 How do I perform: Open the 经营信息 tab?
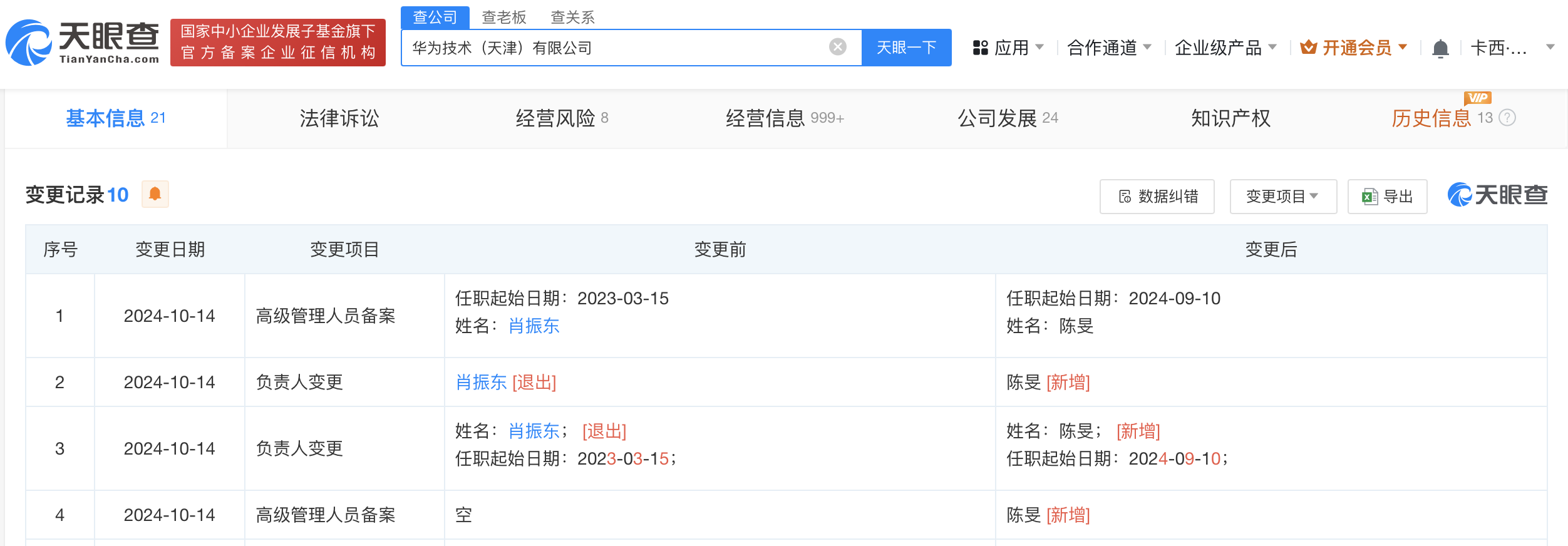[x=785, y=118]
